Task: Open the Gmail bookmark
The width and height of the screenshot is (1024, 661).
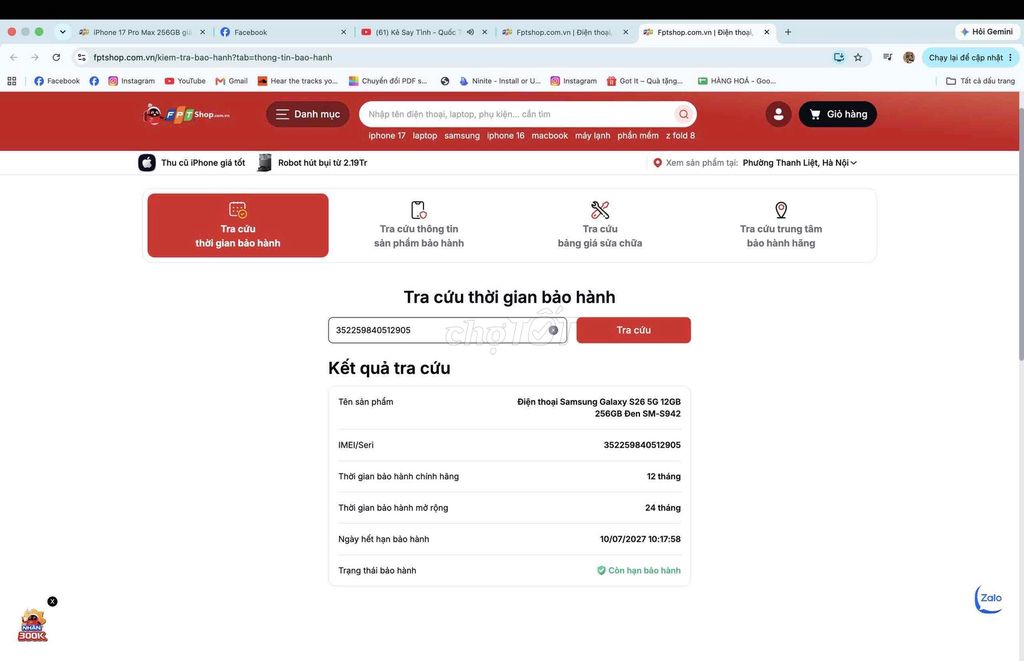Action: click(x=232, y=81)
